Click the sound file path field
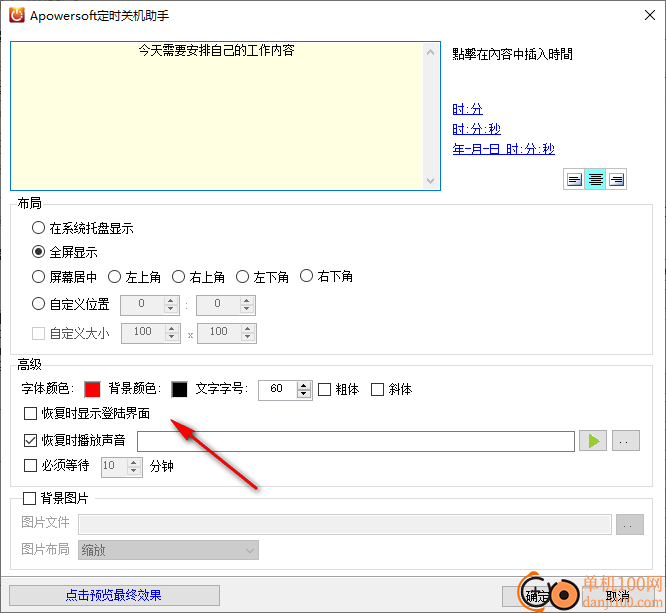 (356, 441)
